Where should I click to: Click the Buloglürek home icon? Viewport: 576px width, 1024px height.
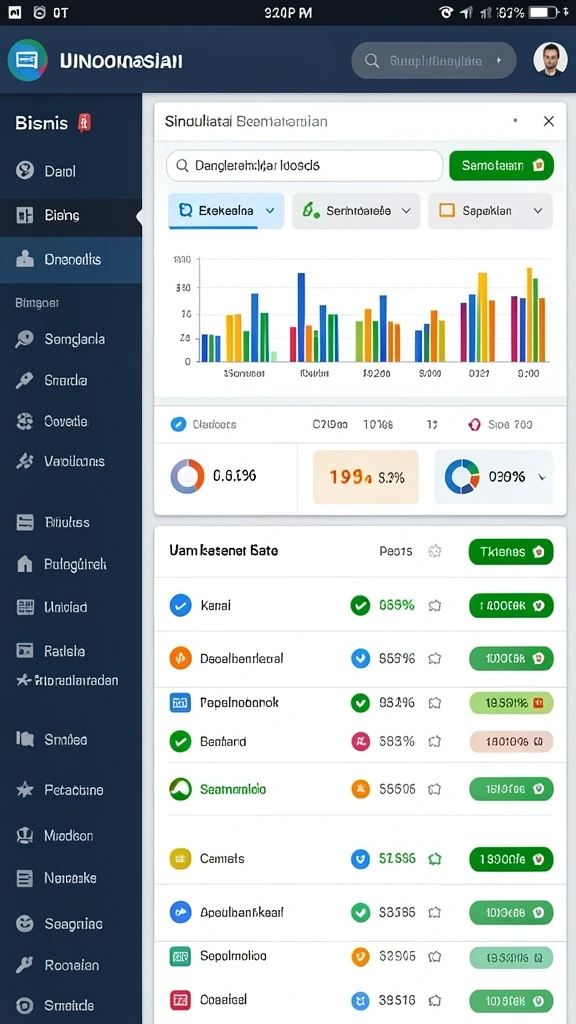tap(25, 564)
